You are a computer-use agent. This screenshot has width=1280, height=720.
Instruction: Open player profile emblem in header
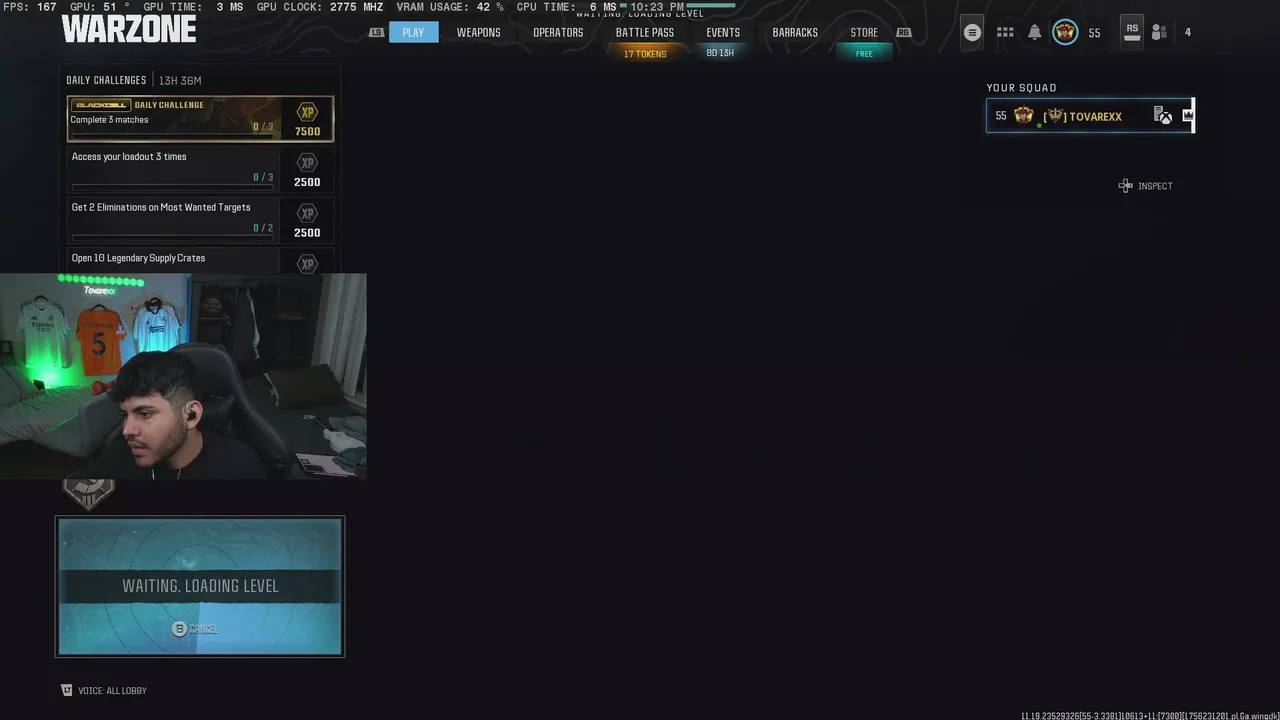point(1065,32)
